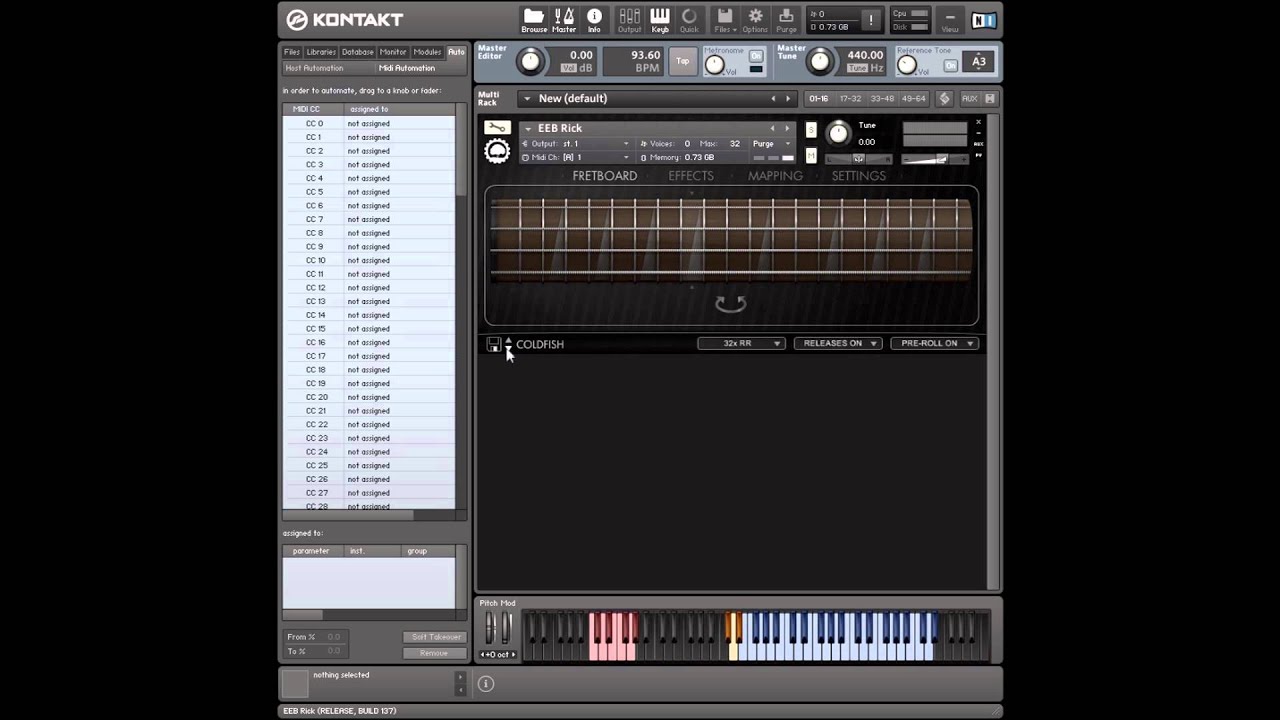This screenshot has height=720, width=1280.
Task: Open the PRE-ROLL ON dropdown
Action: [x=934, y=343]
